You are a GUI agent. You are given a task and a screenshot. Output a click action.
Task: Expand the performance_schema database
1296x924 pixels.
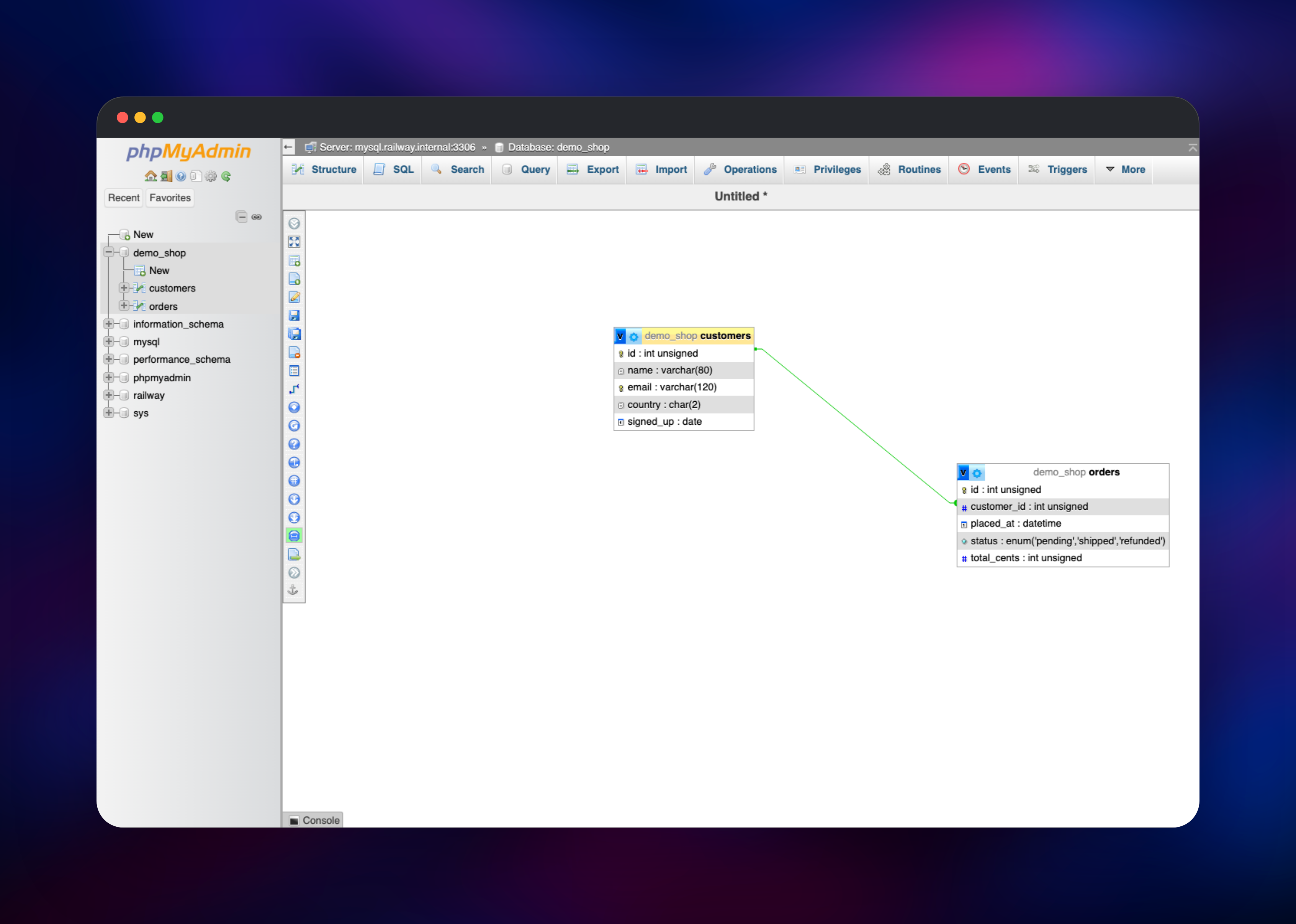tap(109, 359)
